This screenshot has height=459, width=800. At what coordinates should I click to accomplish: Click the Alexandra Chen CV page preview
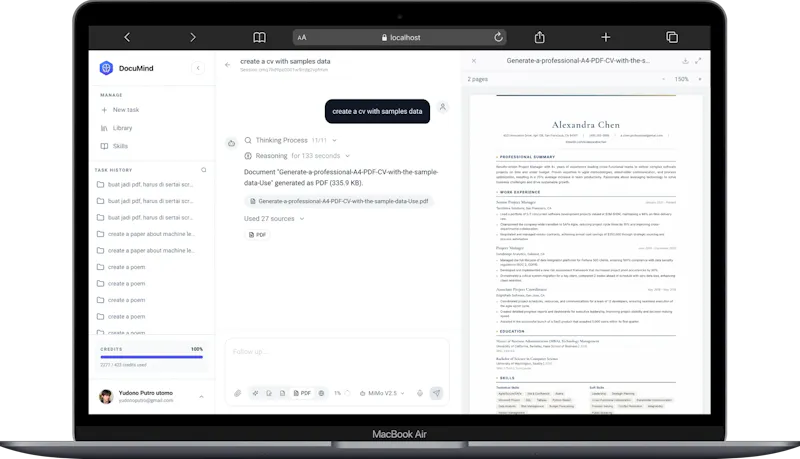[x=586, y=254]
